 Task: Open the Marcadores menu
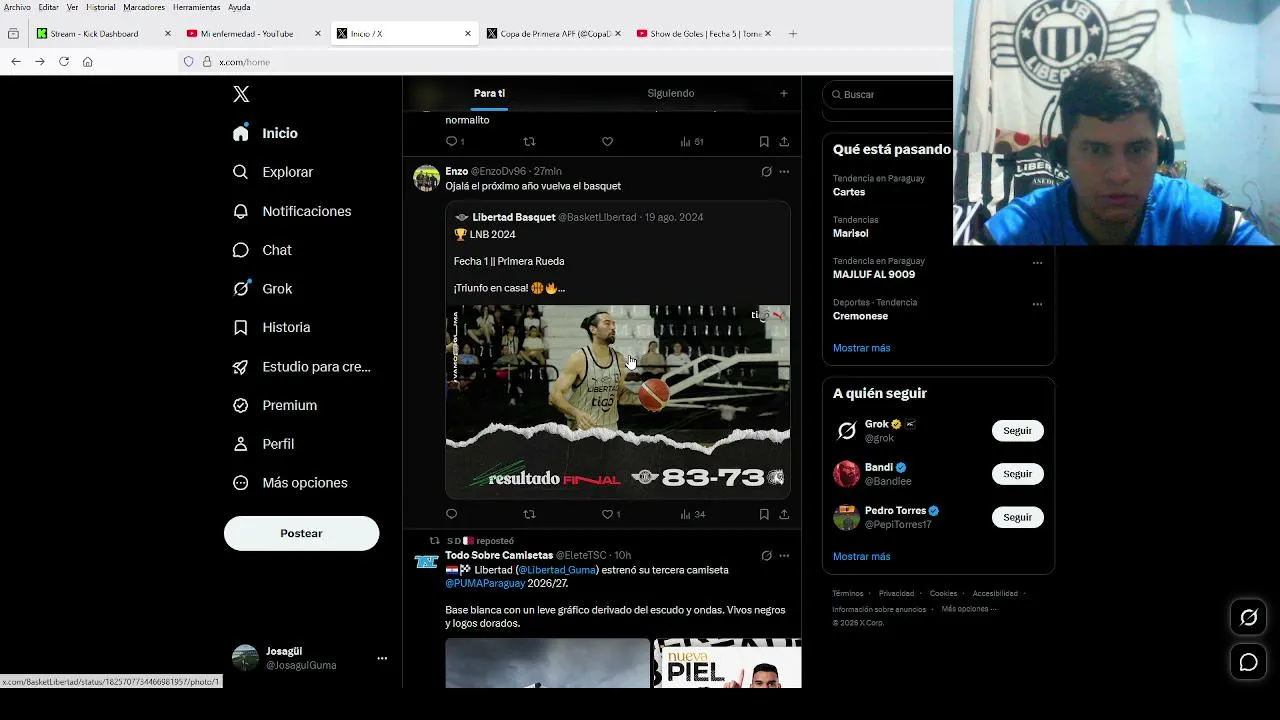pos(144,7)
